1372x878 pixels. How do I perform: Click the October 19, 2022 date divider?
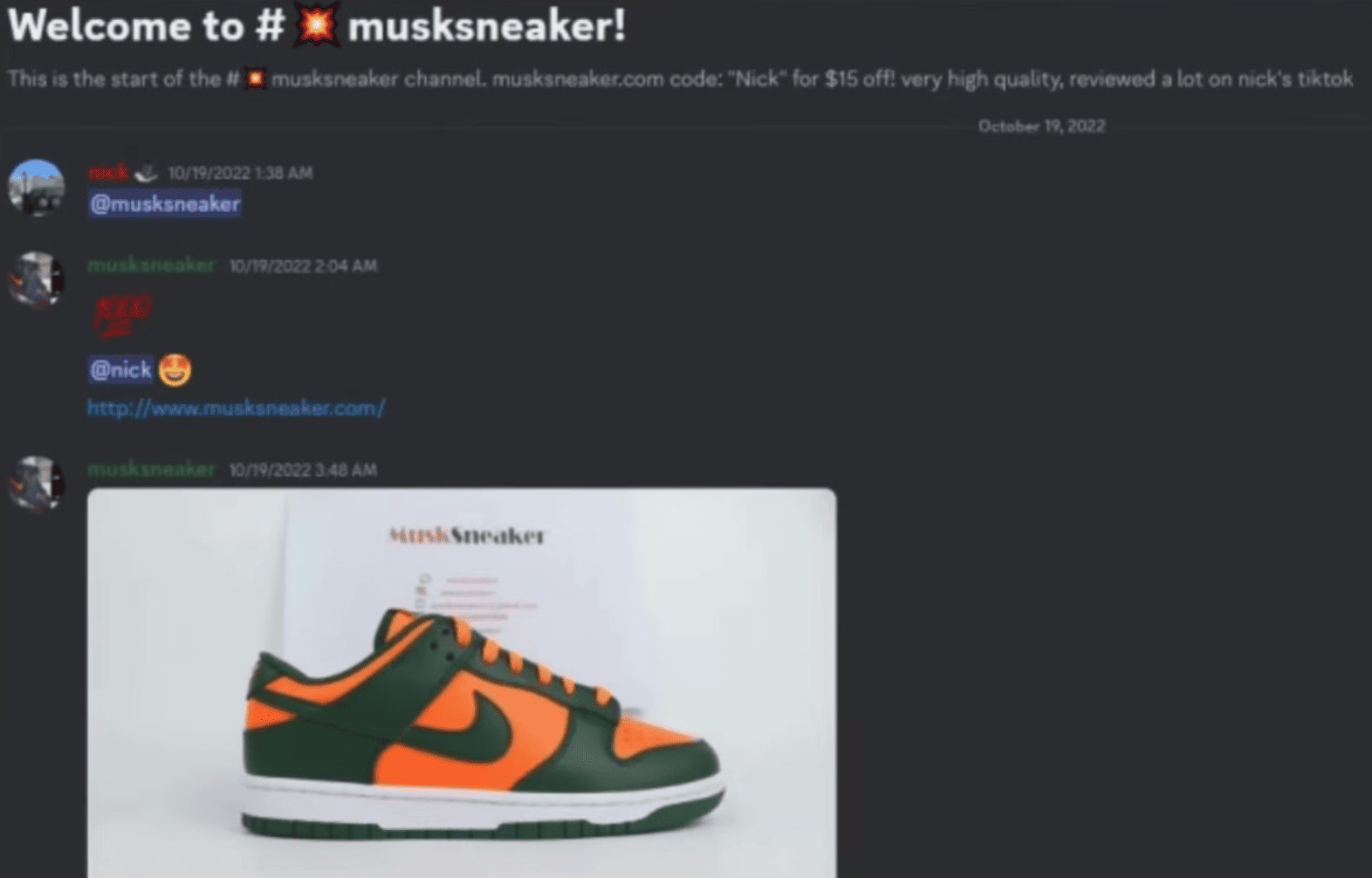coord(1041,127)
